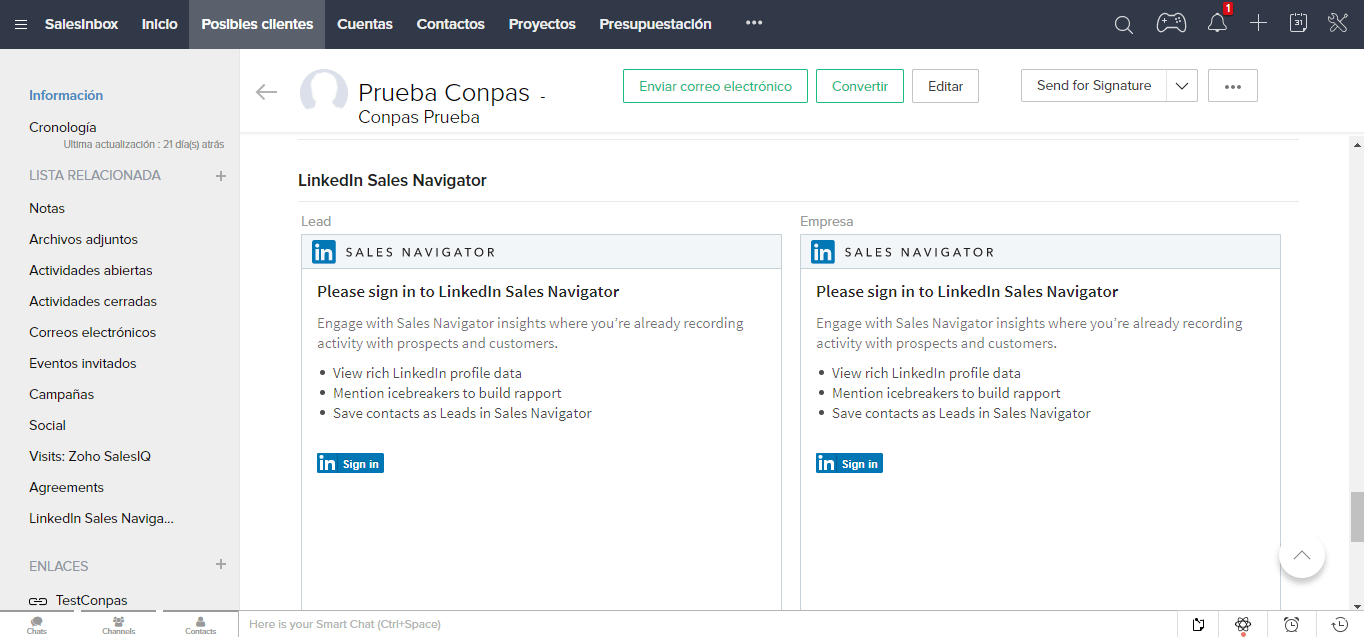Click the Prueba Conpas record title
The image size is (1364, 637).
444,93
